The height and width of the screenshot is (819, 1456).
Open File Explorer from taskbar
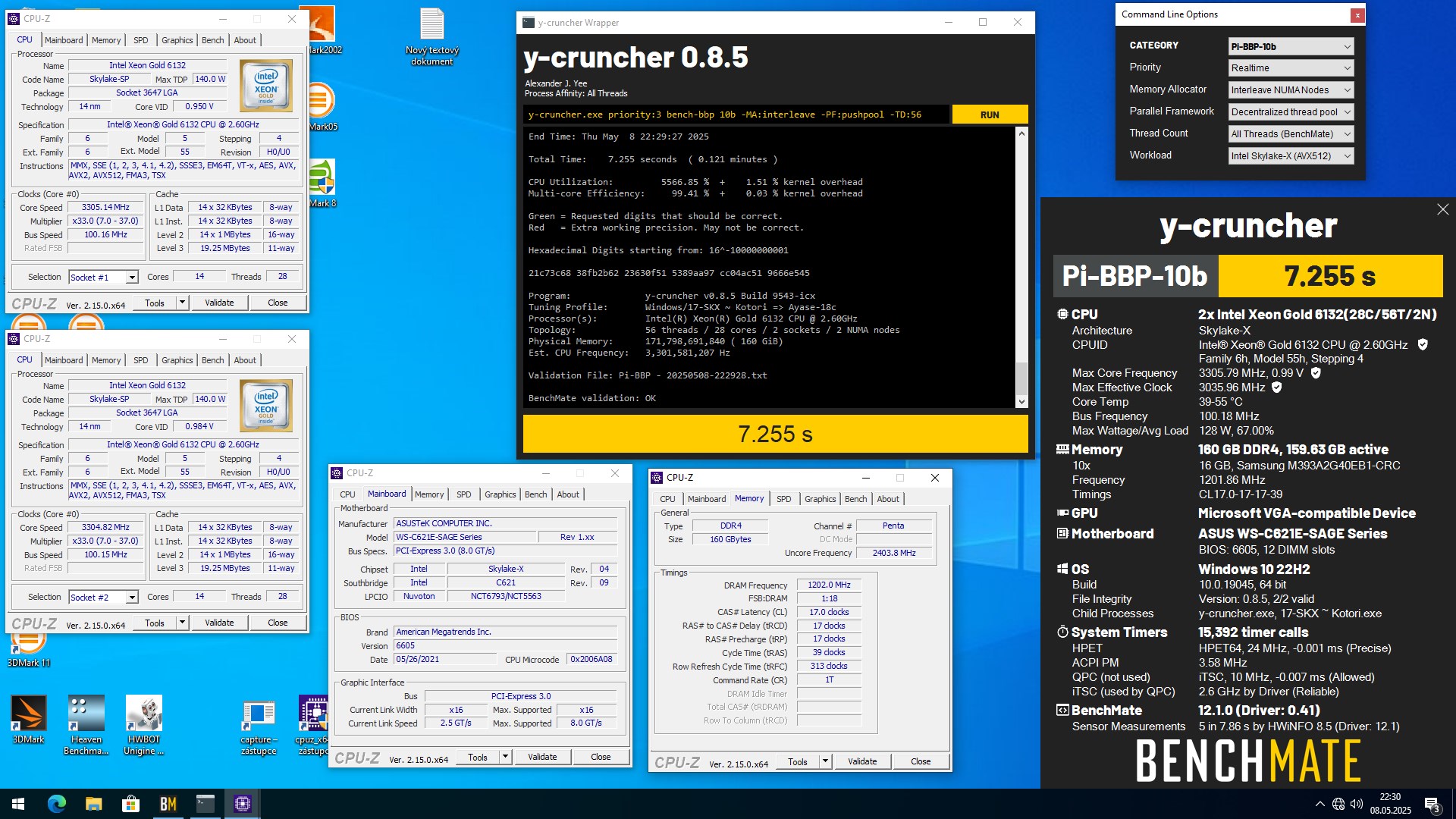pyautogui.click(x=94, y=804)
